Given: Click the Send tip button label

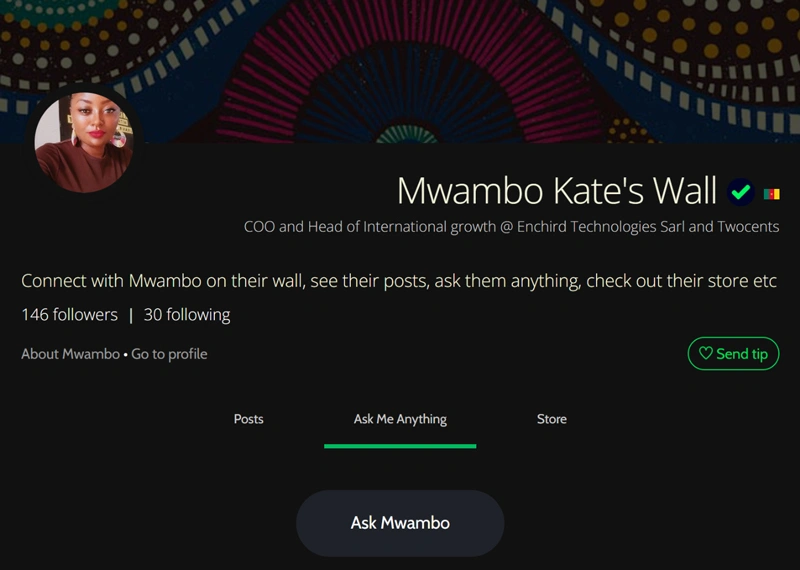Looking at the screenshot, I should [x=742, y=354].
